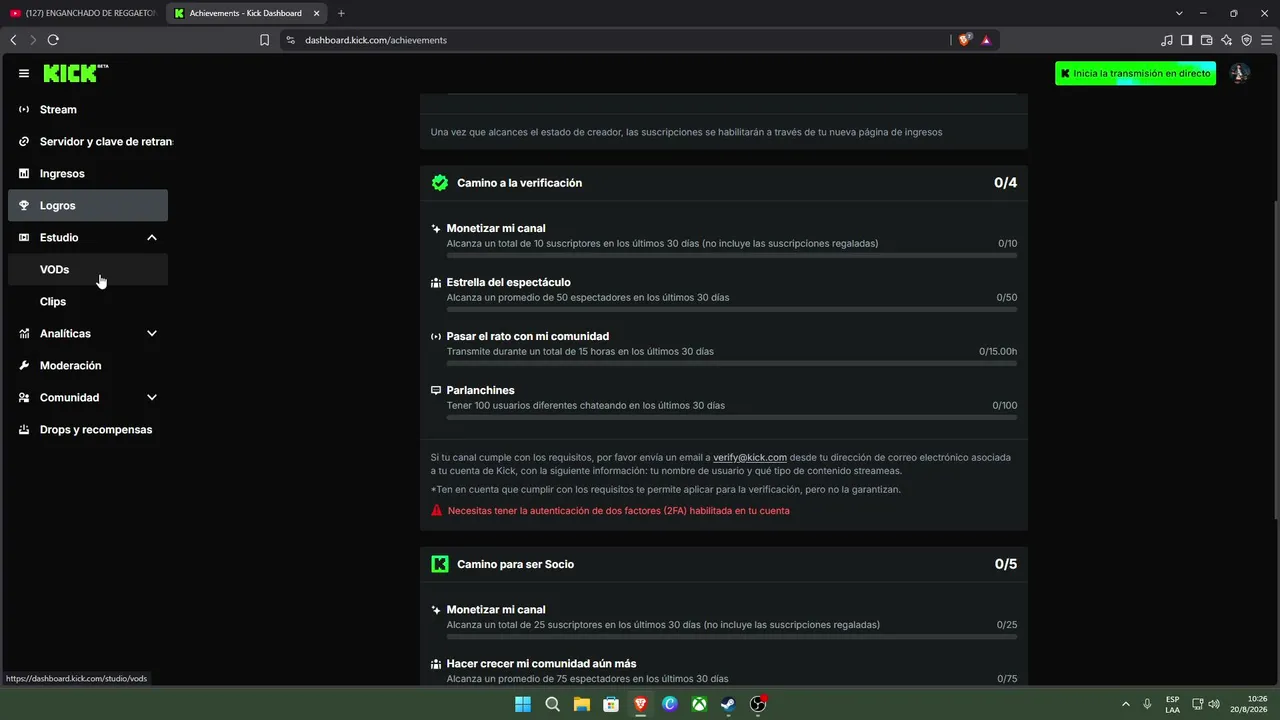The image size is (1280, 720).
Task: Click the Pasar el rato progress bar
Action: coord(732,363)
